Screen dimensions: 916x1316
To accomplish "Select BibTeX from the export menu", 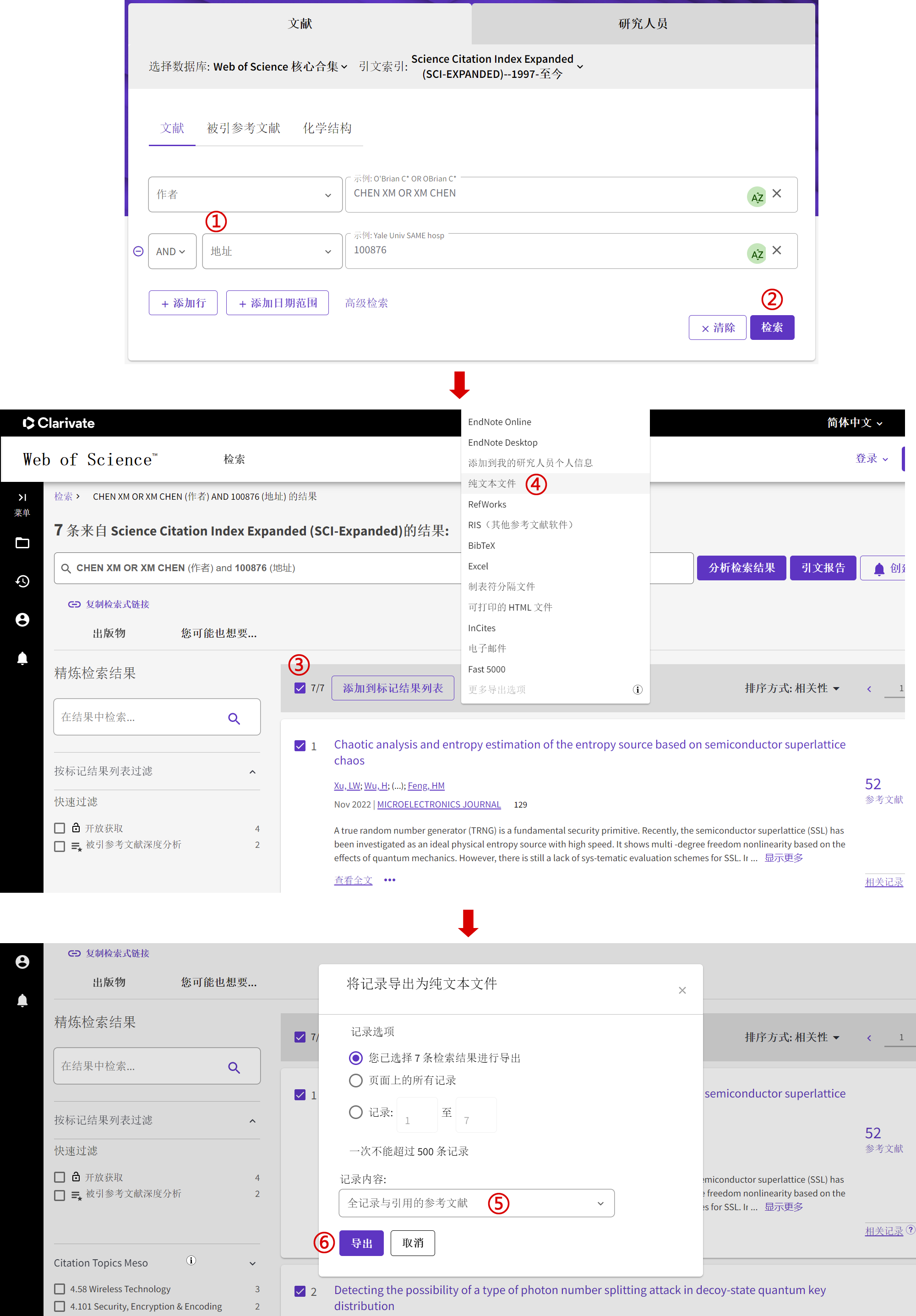I will pyautogui.click(x=483, y=545).
